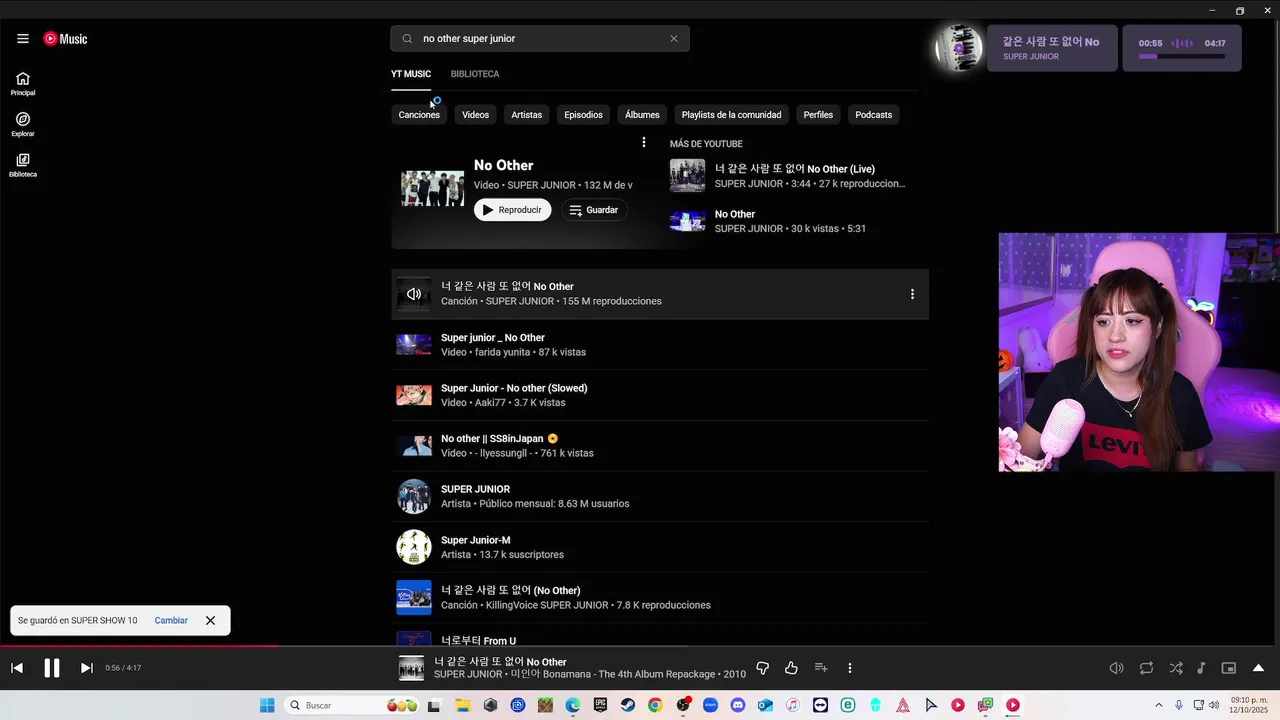Open player bar three-dot menu

(850, 668)
